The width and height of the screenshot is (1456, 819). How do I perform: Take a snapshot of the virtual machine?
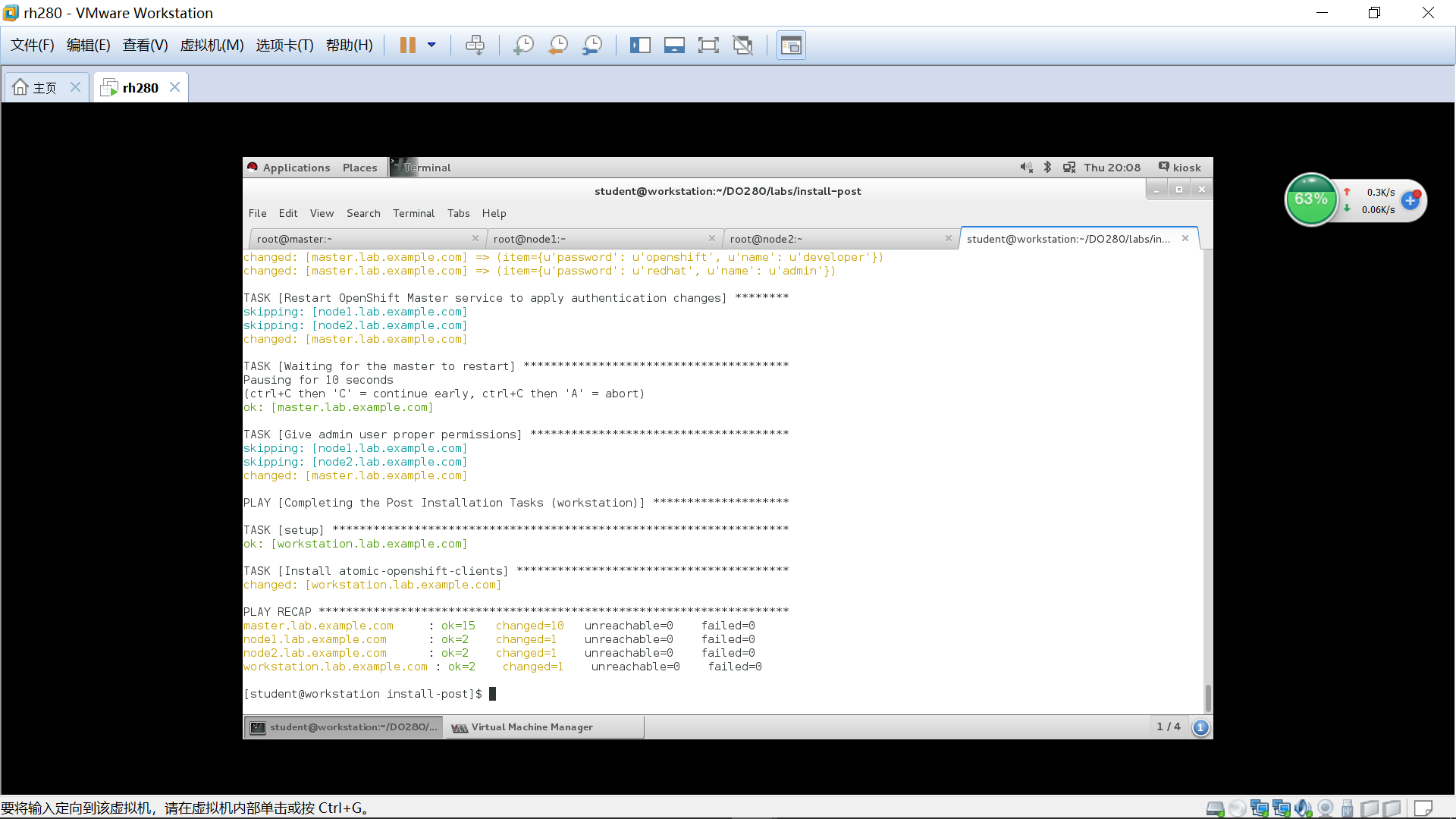click(x=523, y=45)
